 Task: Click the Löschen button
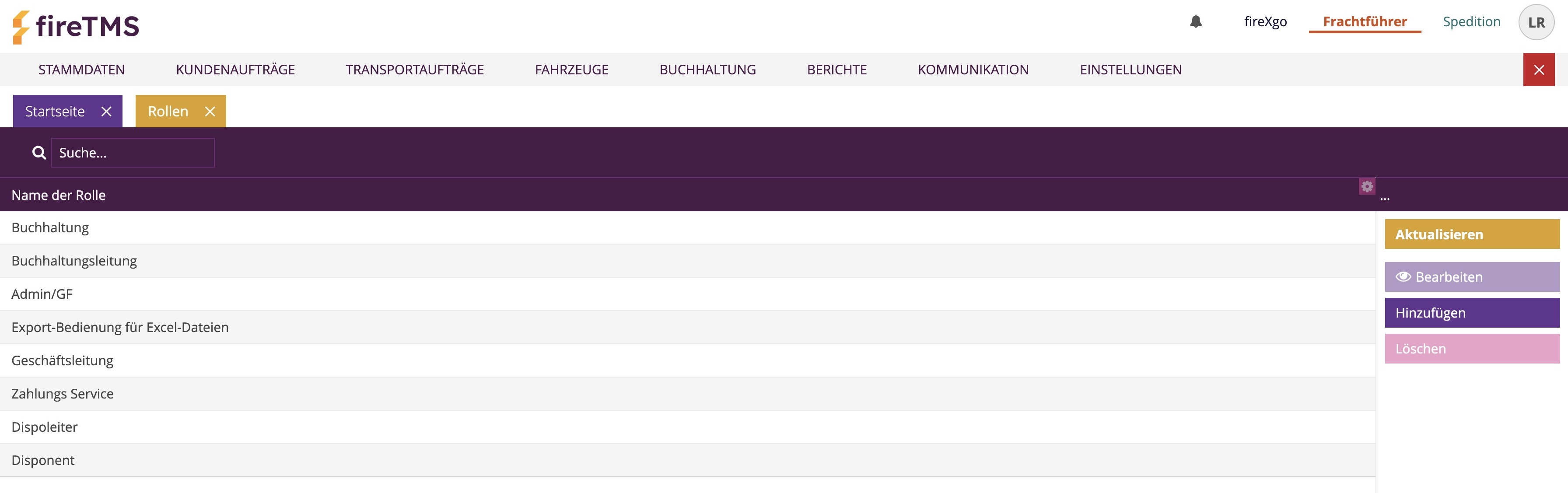pyautogui.click(x=1472, y=349)
